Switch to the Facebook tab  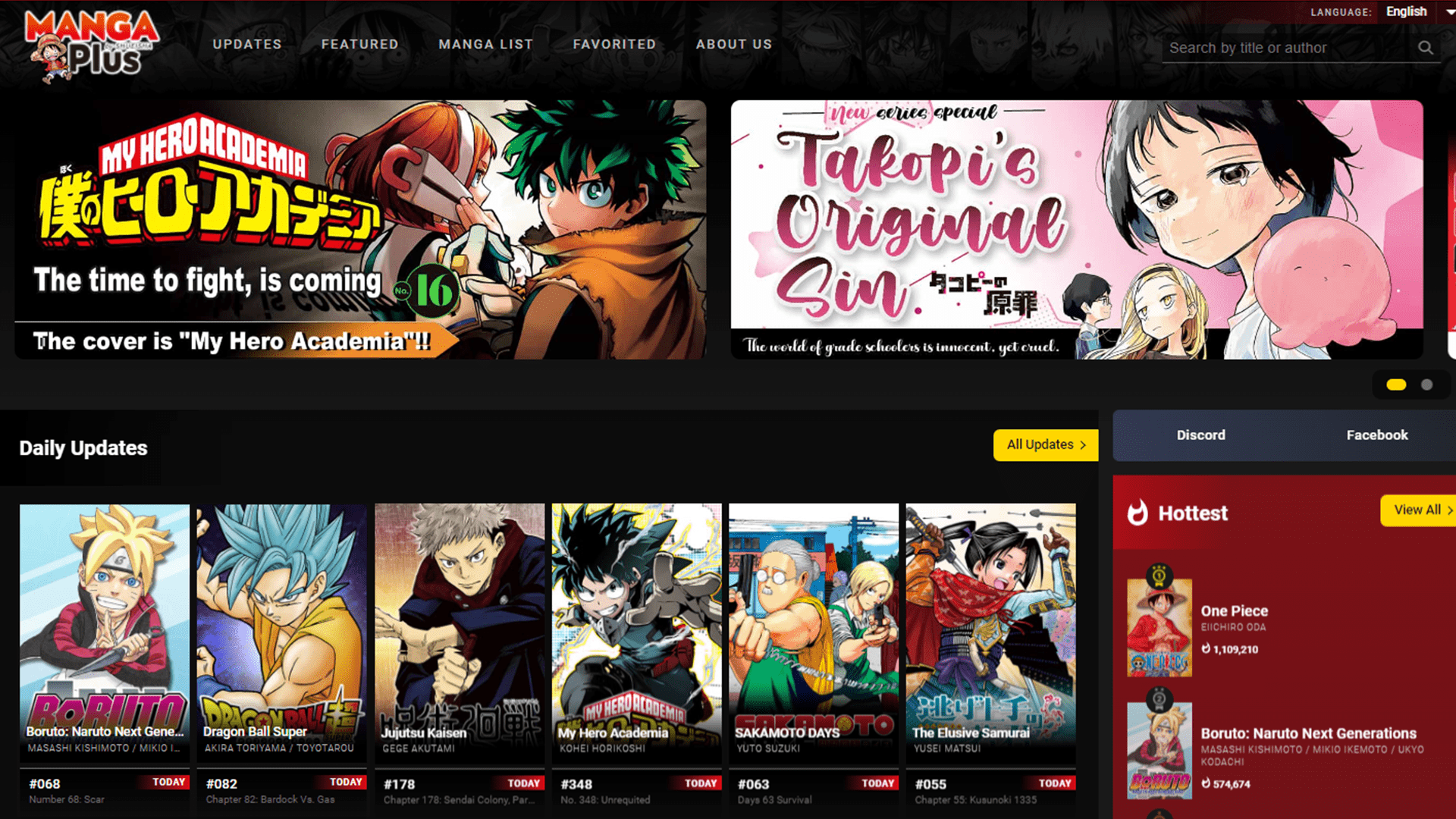pyautogui.click(x=1377, y=435)
